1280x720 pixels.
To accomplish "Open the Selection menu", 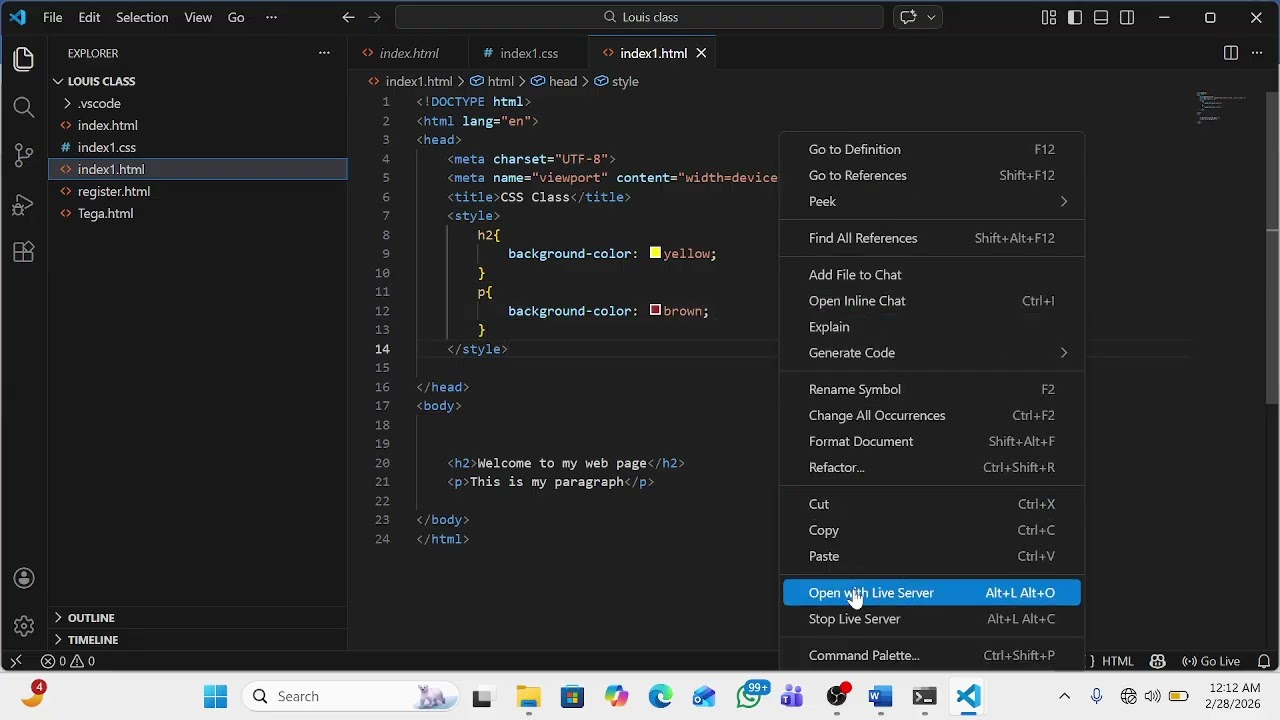I will (142, 17).
